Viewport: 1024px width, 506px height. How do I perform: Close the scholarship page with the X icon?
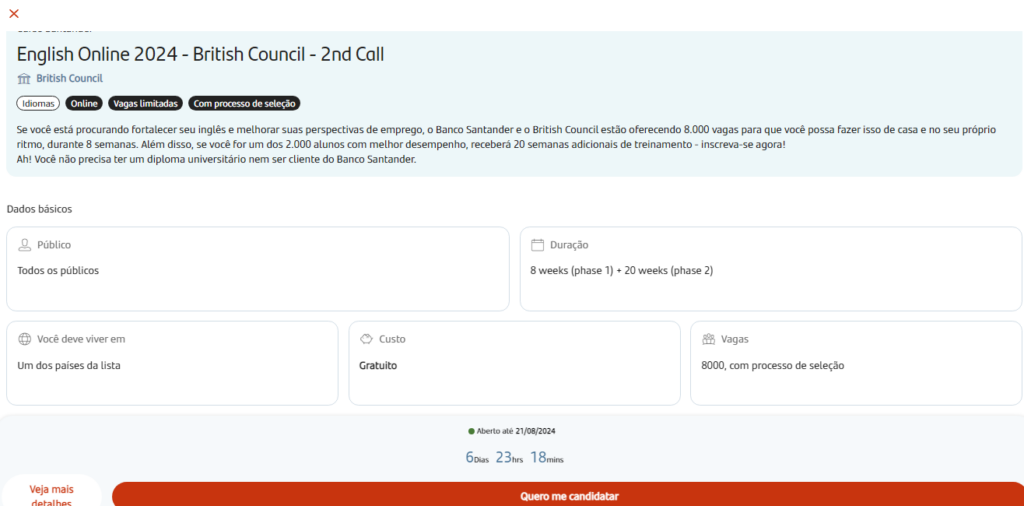point(14,13)
